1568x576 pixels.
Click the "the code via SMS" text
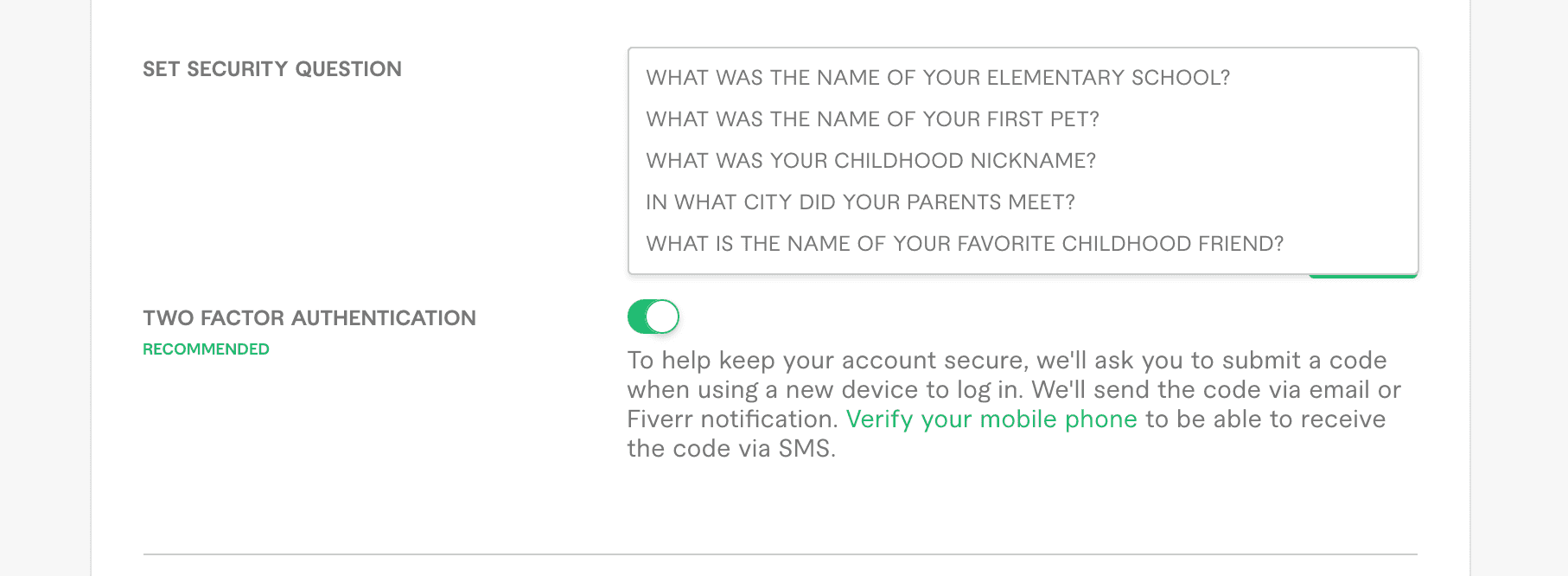pos(730,449)
